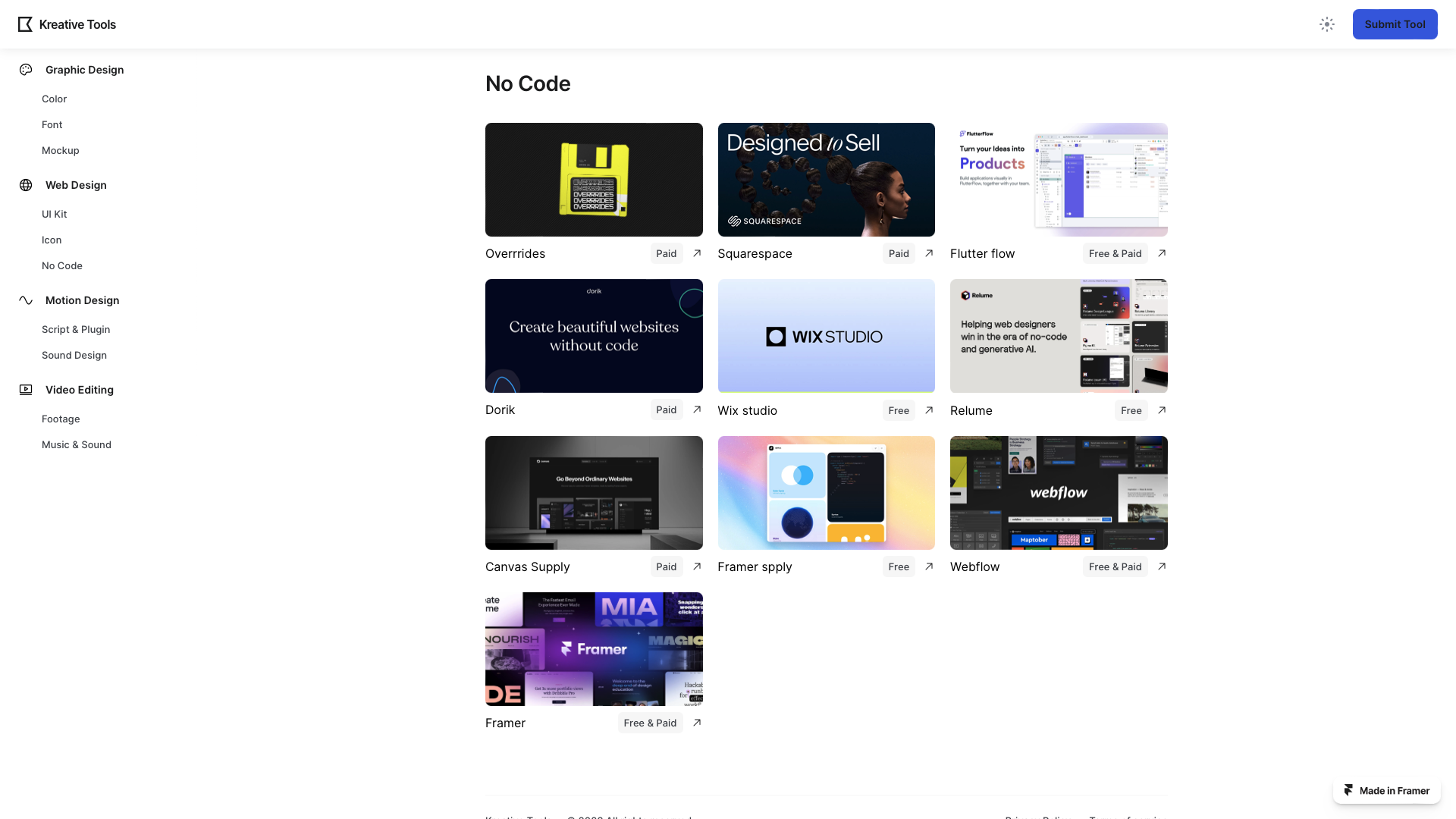Click the Free & Paid badge under the Framer card
The height and width of the screenshot is (819, 1456).
650,723
